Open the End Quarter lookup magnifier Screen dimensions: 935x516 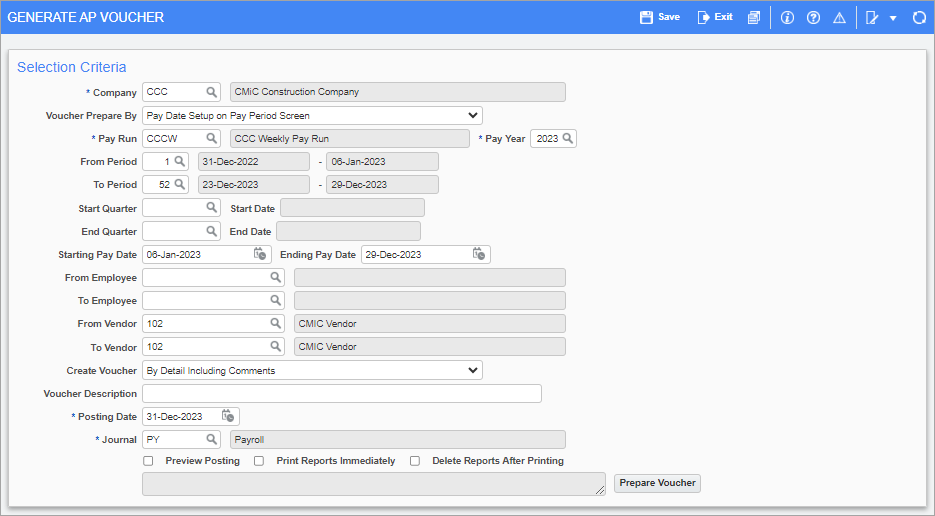212,231
